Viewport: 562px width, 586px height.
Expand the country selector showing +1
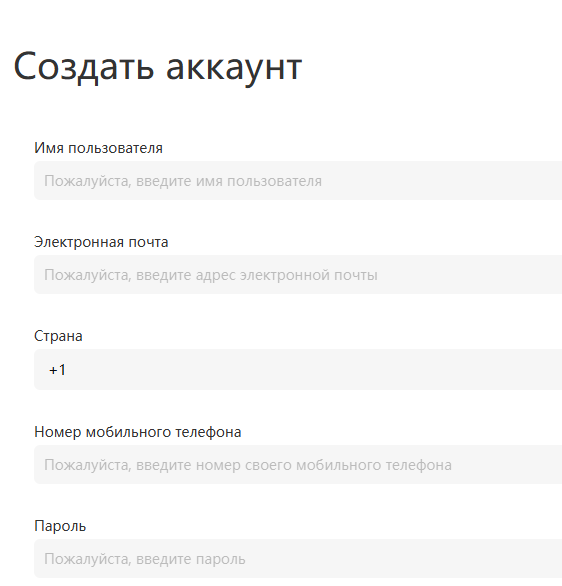(x=298, y=370)
